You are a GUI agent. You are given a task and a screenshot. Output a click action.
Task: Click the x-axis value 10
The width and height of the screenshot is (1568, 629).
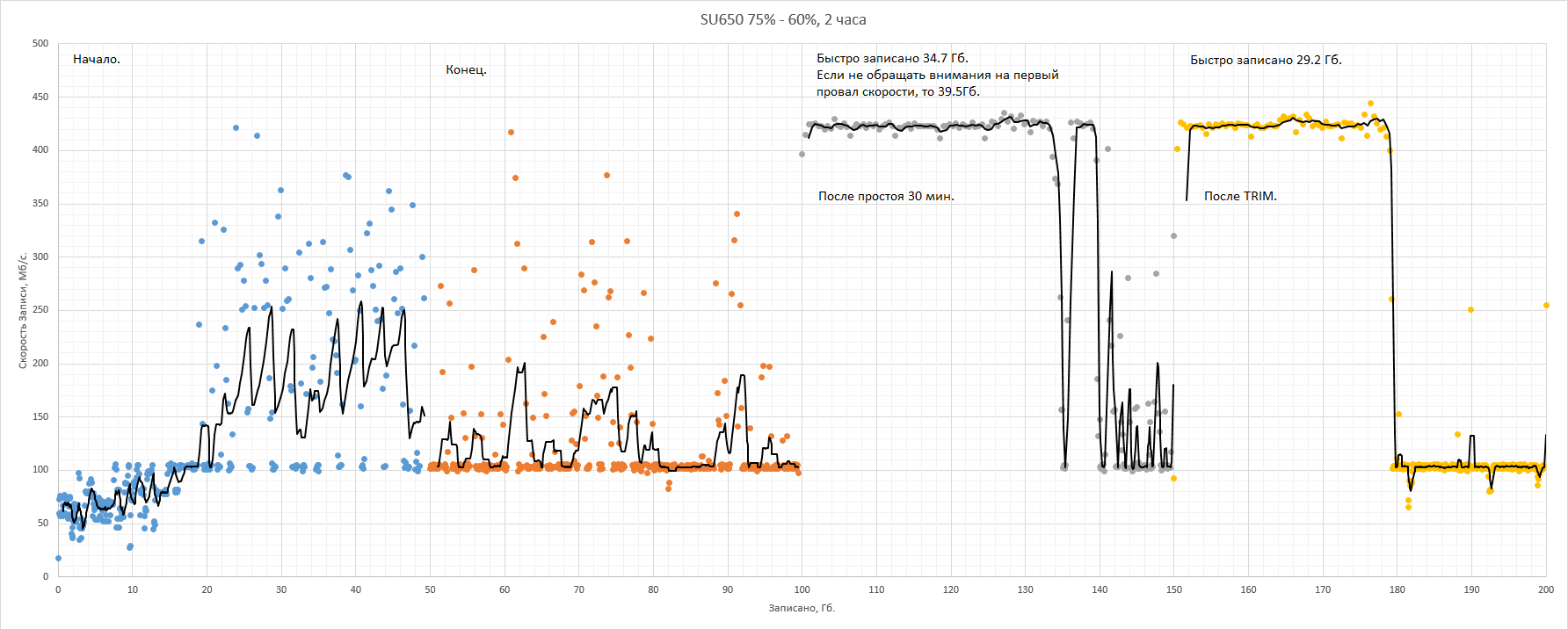[x=133, y=589]
